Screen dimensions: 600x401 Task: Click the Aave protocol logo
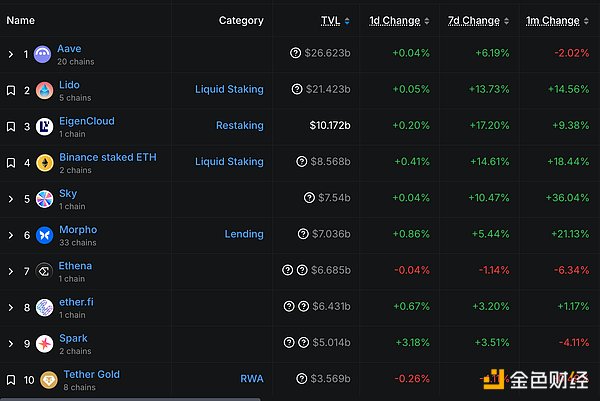pos(44,54)
